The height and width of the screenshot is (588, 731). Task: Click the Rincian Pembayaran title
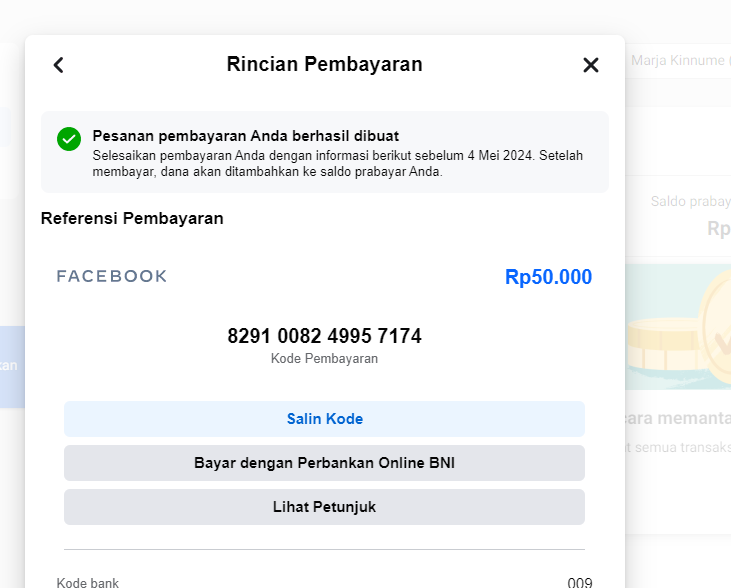[324, 65]
